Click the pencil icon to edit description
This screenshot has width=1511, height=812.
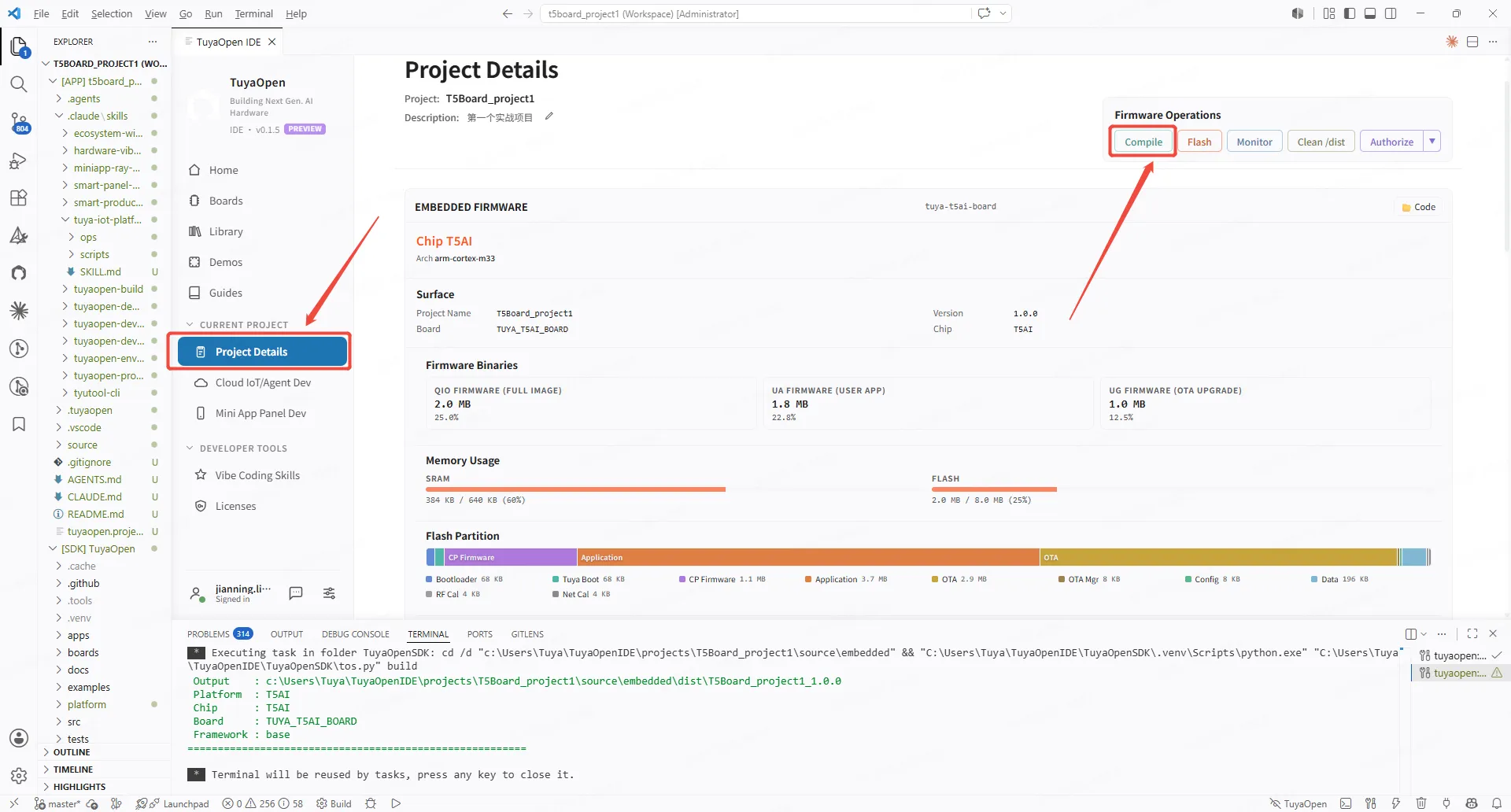pos(549,116)
